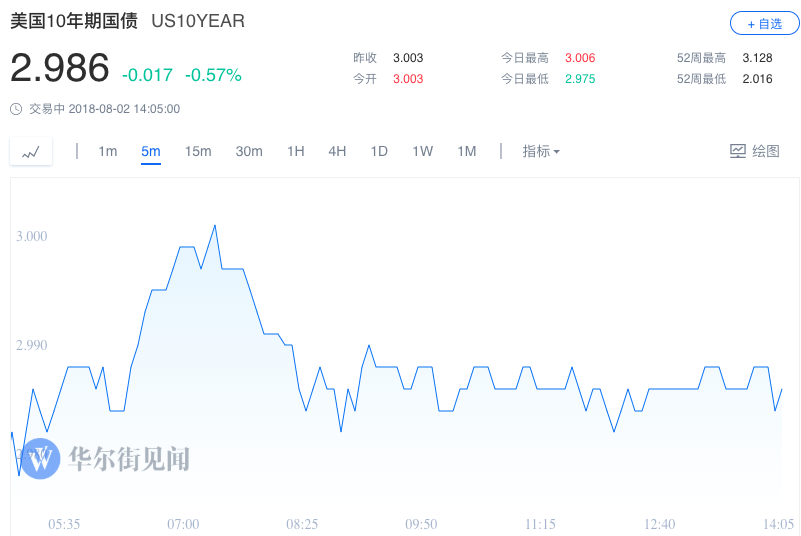The image size is (801, 536).
Task: Click the 14:05 x-axis label
Action: [779, 524]
